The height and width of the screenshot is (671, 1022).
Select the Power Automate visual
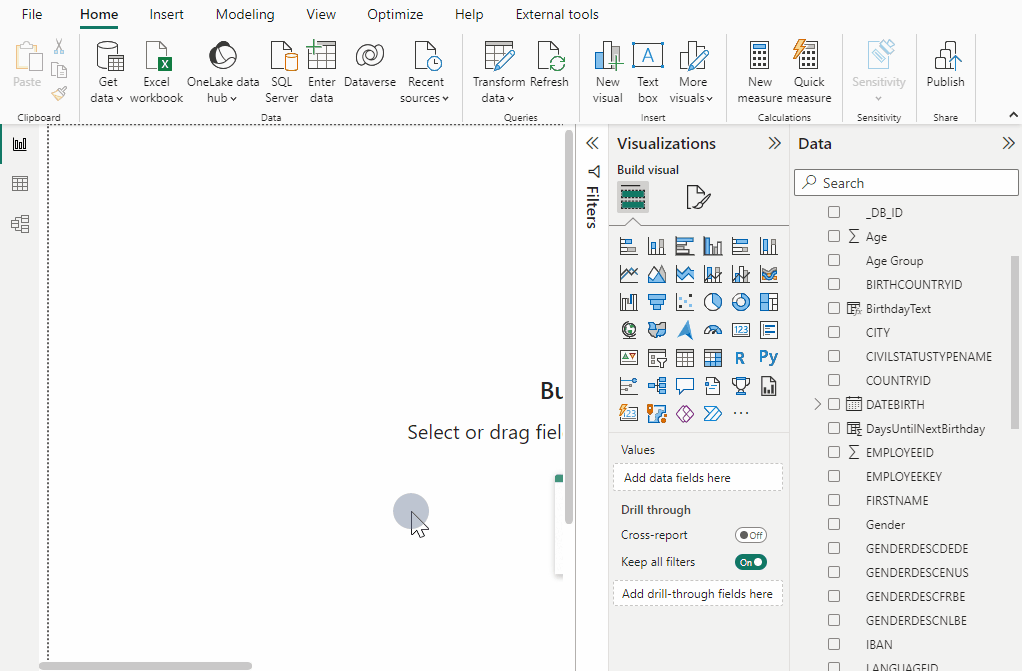(712, 413)
